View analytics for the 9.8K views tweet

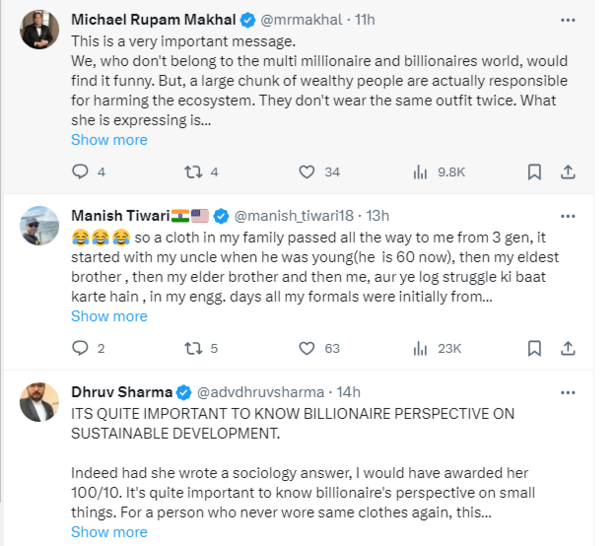pyautogui.click(x=421, y=172)
